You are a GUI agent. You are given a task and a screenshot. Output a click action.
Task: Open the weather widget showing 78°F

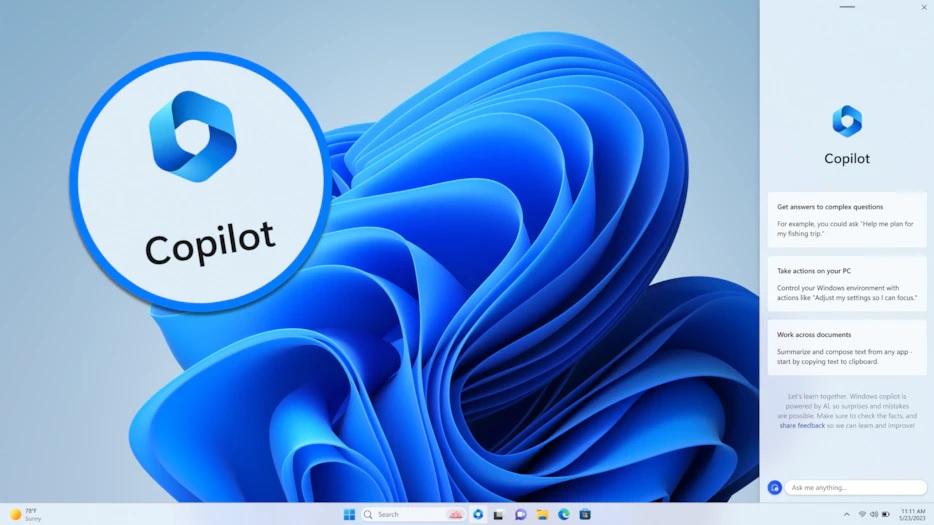pyautogui.click(x=25, y=514)
